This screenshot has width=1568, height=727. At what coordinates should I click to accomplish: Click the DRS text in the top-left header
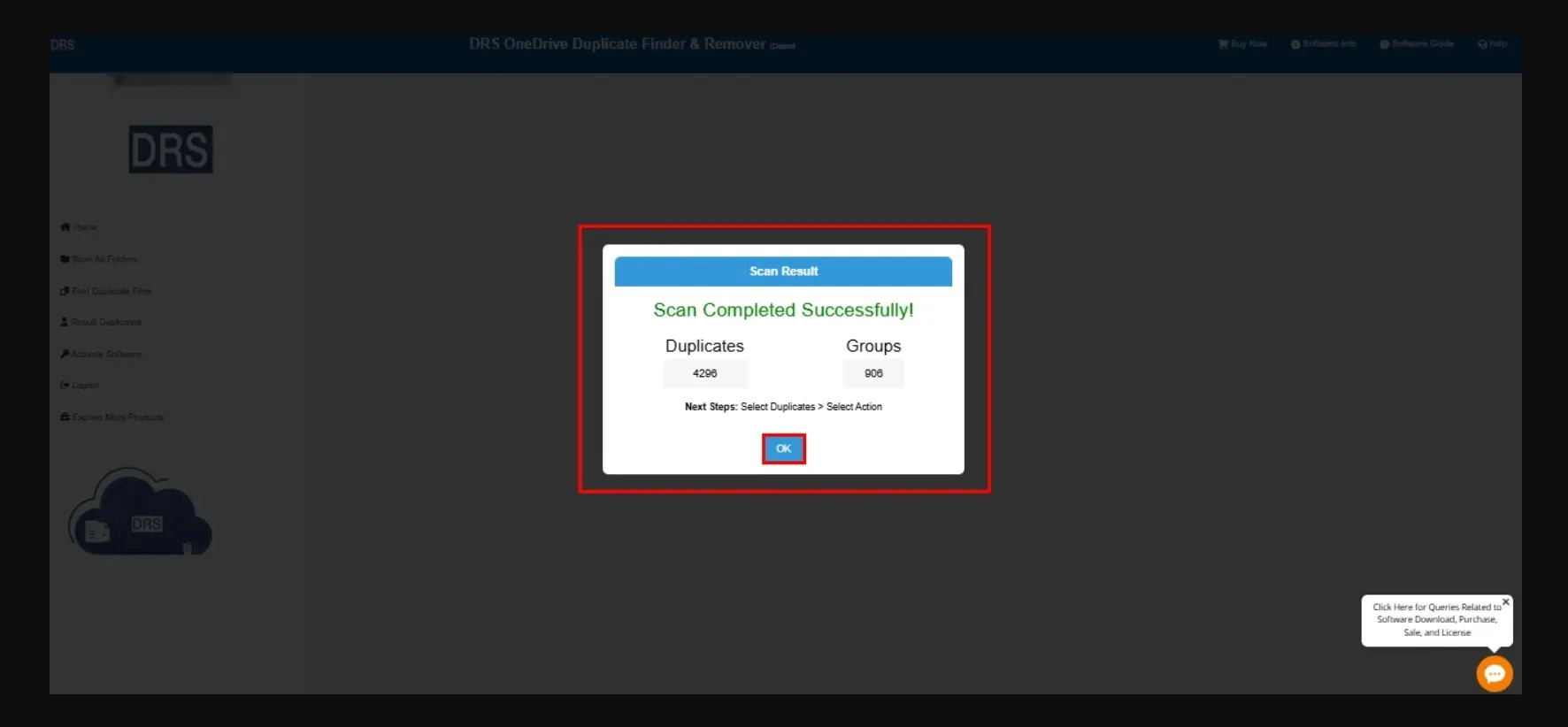coord(62,45)
